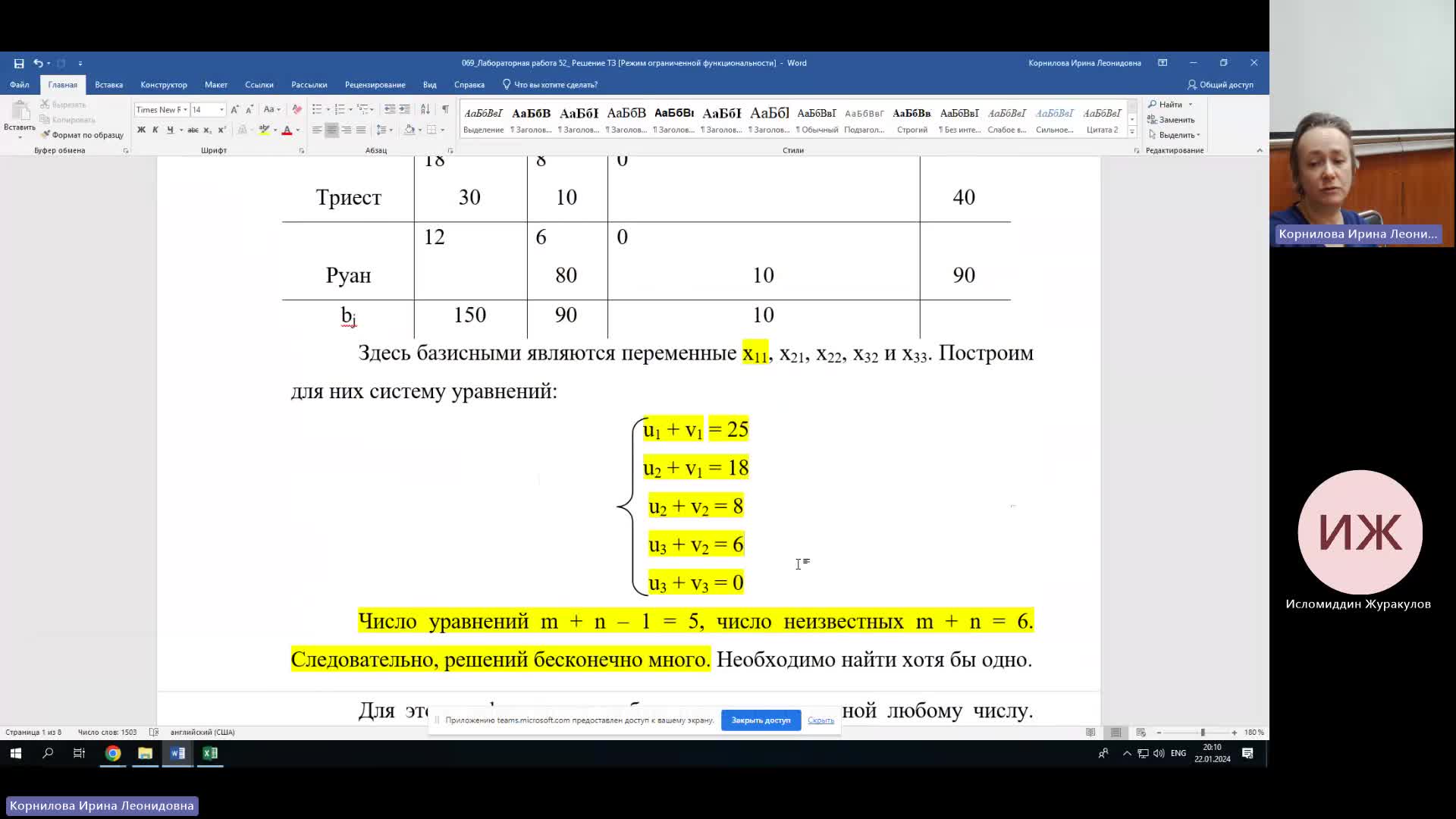
Task: Switch to the Insert (Вставка) tab
Action: (108, 84)
